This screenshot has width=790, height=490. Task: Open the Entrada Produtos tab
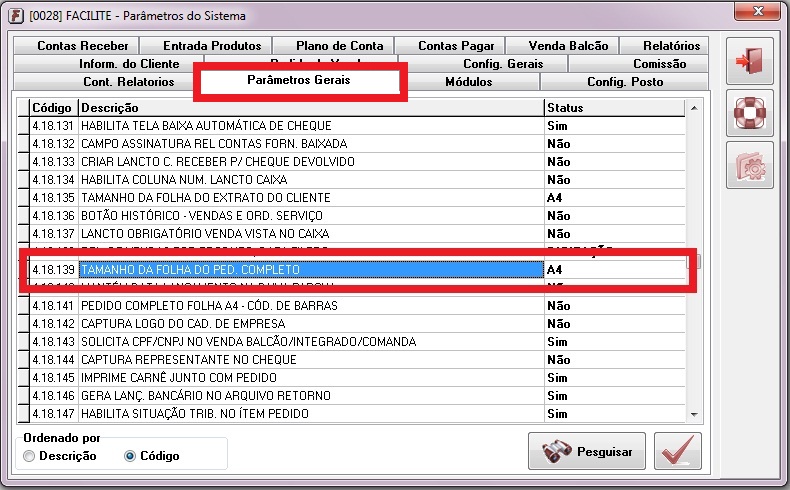pos(206,46)
